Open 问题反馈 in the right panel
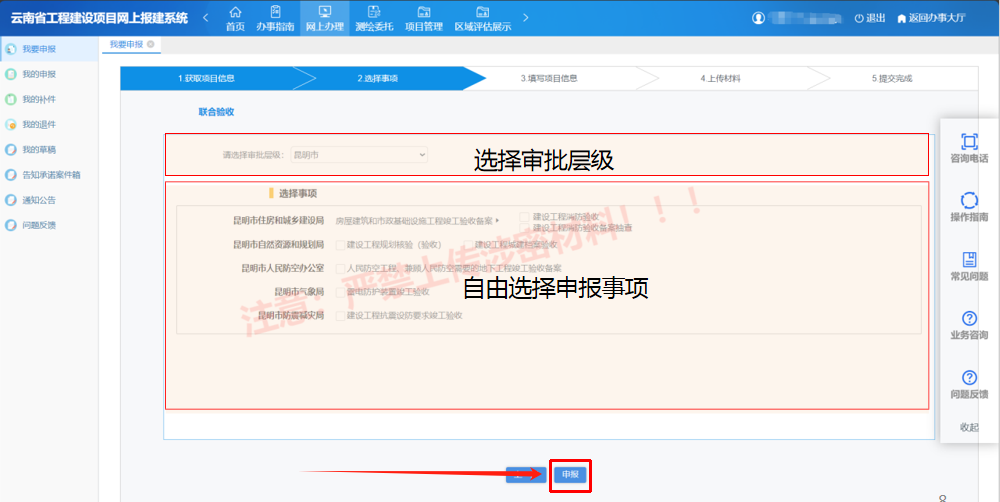 (969, 385)
